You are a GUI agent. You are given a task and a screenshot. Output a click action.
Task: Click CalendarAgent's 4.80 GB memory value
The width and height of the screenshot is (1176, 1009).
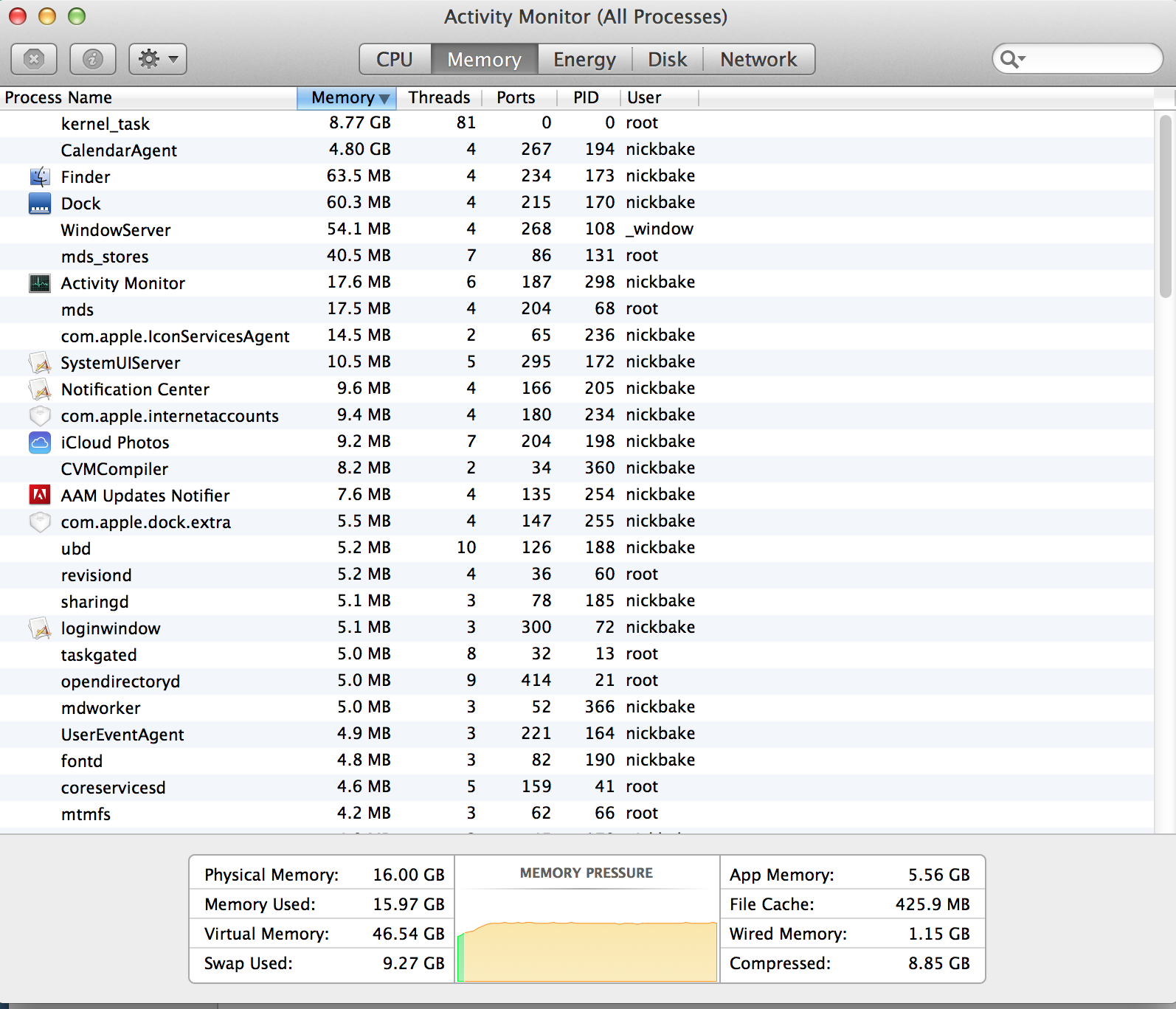tap(360, 150)
